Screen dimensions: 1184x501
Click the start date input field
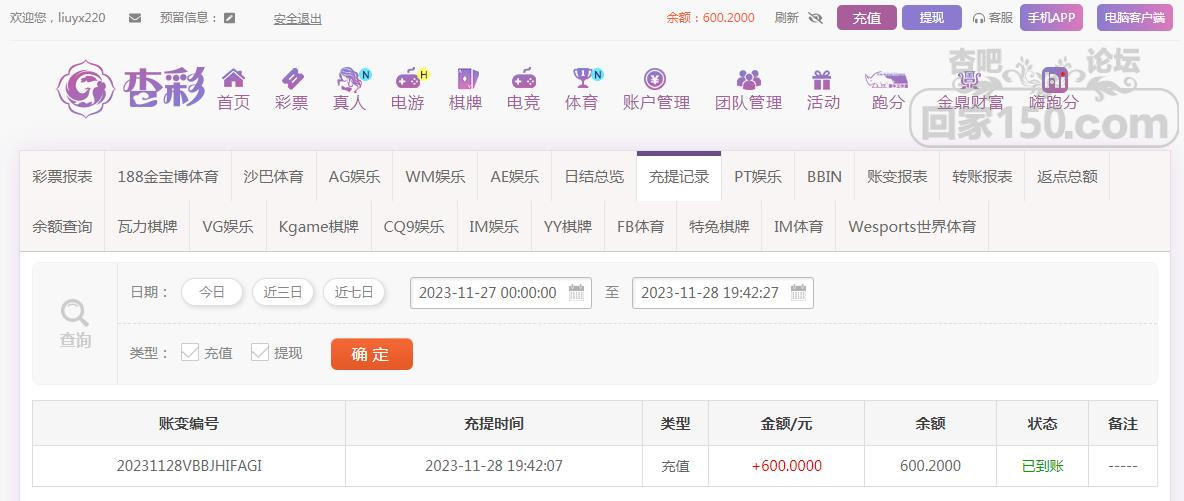pos(501,293)
